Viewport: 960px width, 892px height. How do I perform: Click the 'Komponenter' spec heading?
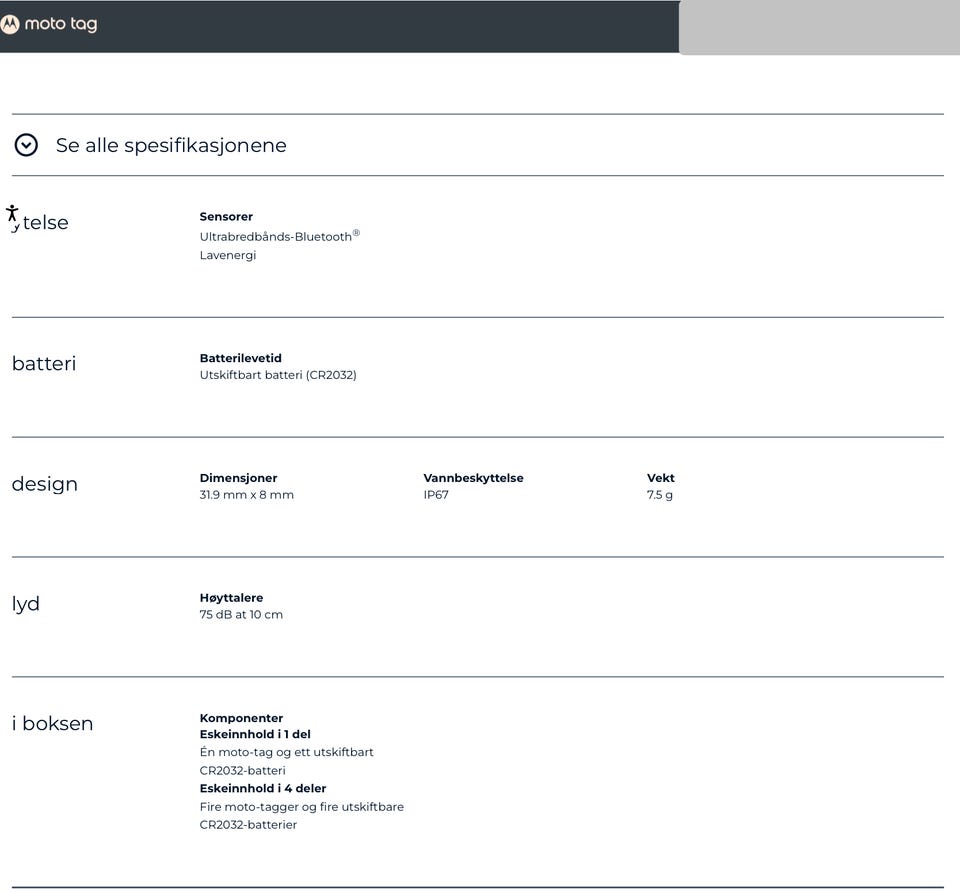pyautogui.click(x=241, y=718)
